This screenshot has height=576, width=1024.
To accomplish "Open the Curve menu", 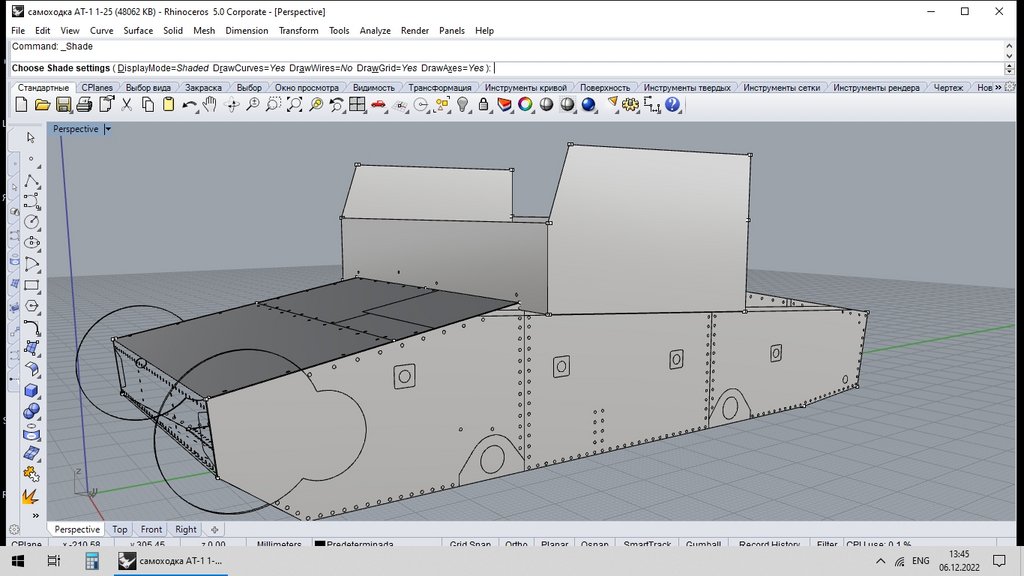I will pyautogui.click(x=101, y=31).
